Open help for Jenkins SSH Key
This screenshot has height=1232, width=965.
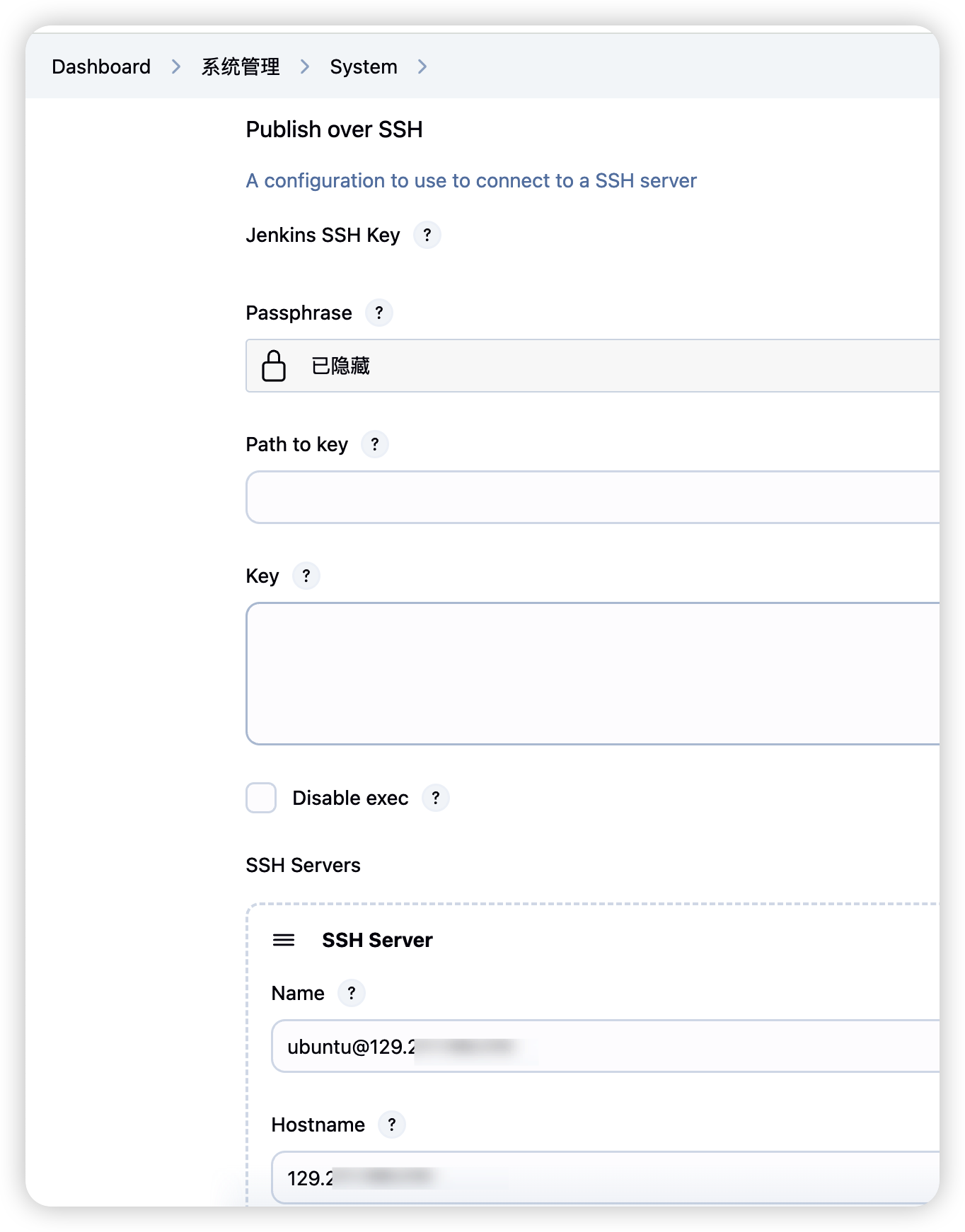pyautogui.click(x=427, y=235)
